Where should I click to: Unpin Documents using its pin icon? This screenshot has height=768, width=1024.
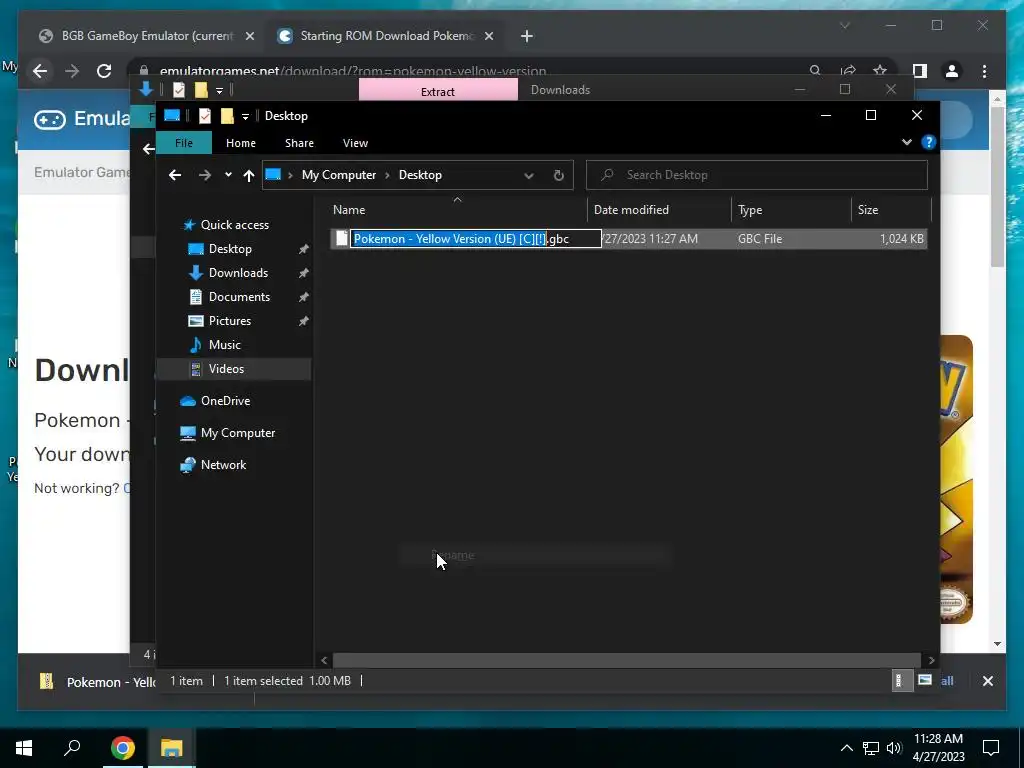click(x=304, y=297)
